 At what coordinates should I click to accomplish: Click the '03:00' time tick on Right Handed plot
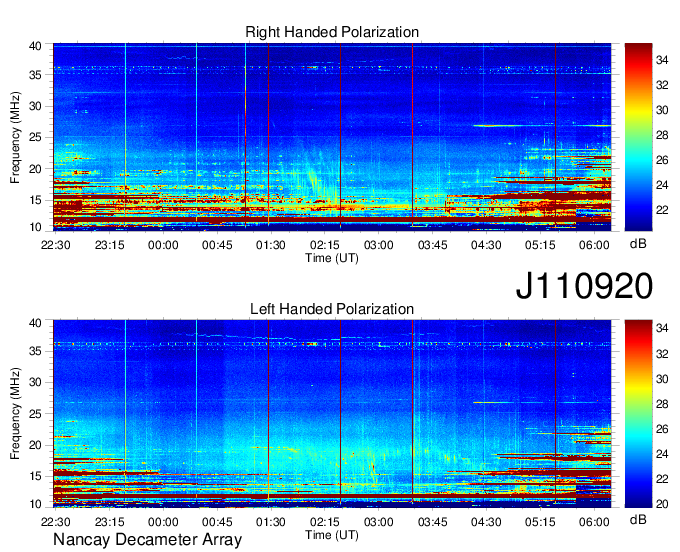pyautogui.click(x=379, y=245)
